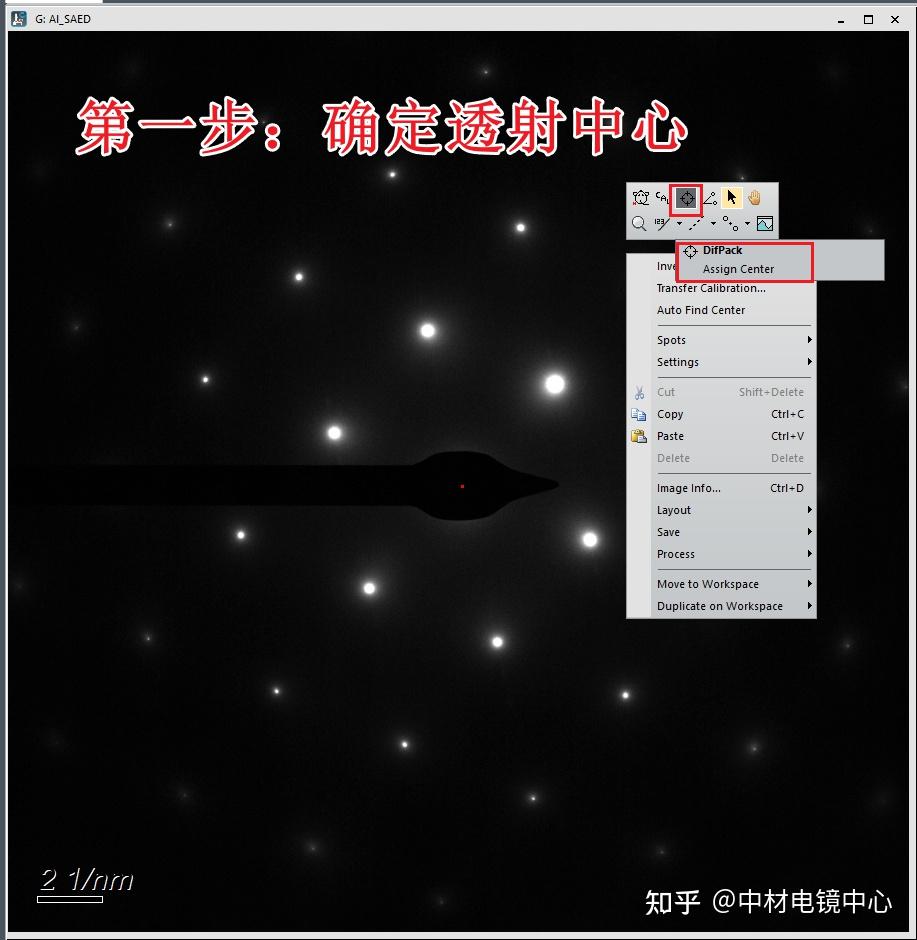Click the red center marker on beam stop
This screenshot has width=917, height=940.
point(462,486)
